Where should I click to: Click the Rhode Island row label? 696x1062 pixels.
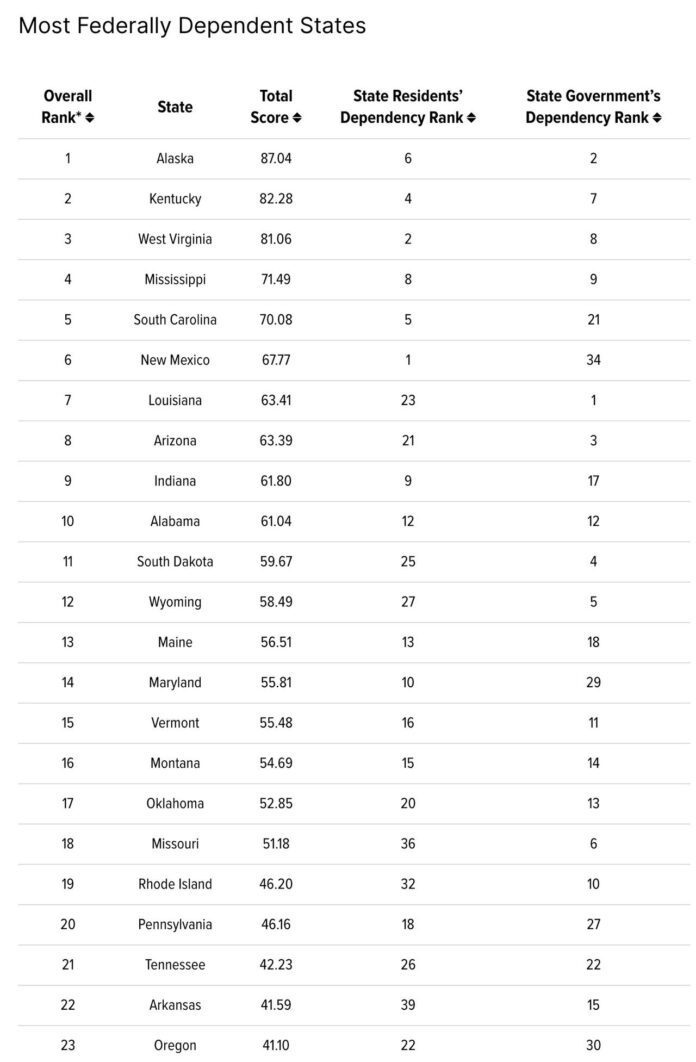(175, 884)
